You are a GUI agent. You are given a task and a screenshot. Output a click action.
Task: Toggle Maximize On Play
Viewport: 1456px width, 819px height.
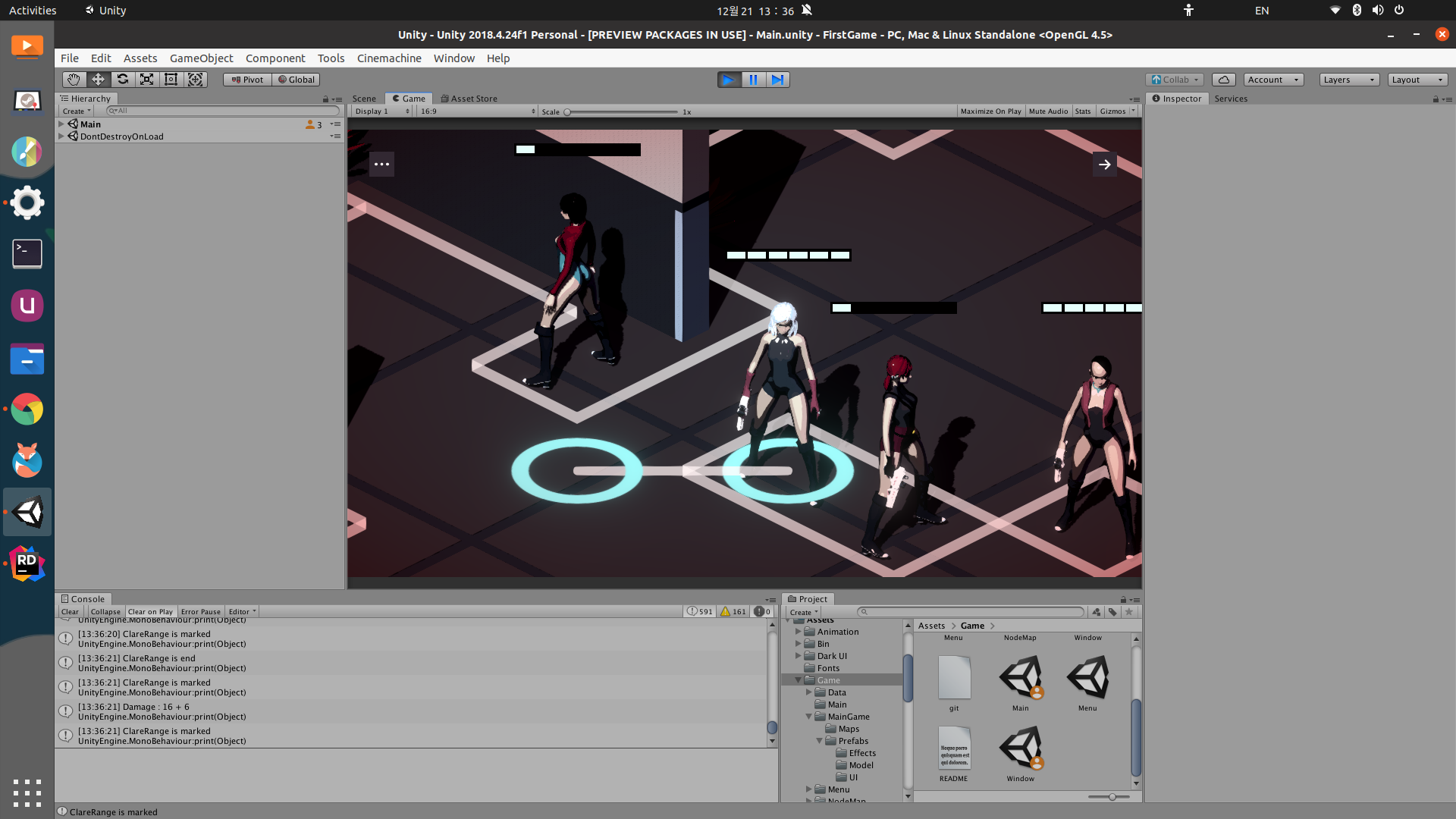pyautogui.click(x=990, y=111)
